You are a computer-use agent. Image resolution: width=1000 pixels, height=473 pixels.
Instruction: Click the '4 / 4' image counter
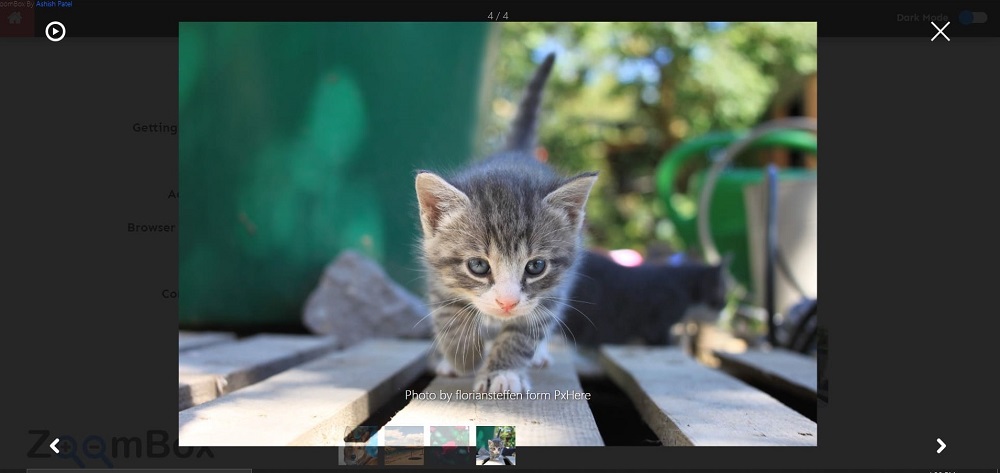497,16
